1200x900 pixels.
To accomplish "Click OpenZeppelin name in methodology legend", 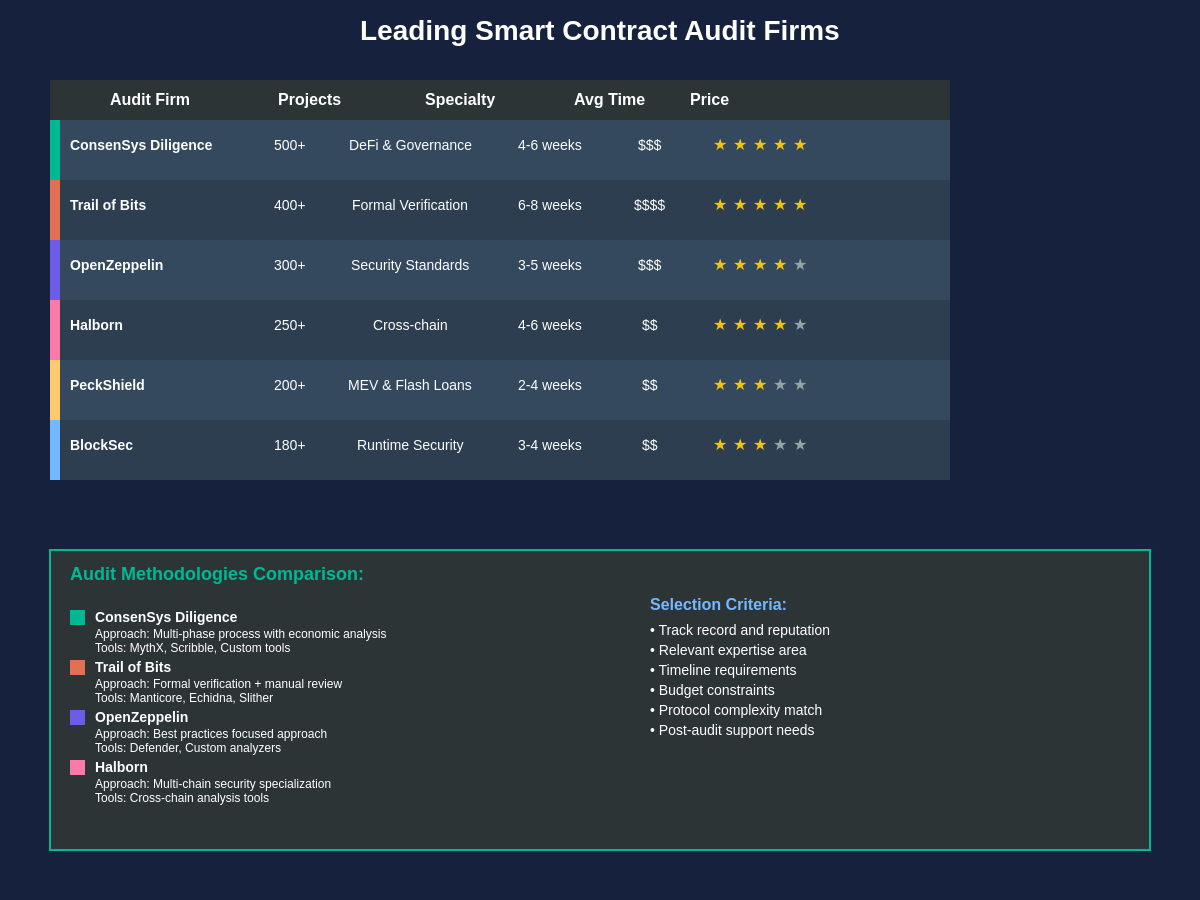I will click(x=141, y=717).
